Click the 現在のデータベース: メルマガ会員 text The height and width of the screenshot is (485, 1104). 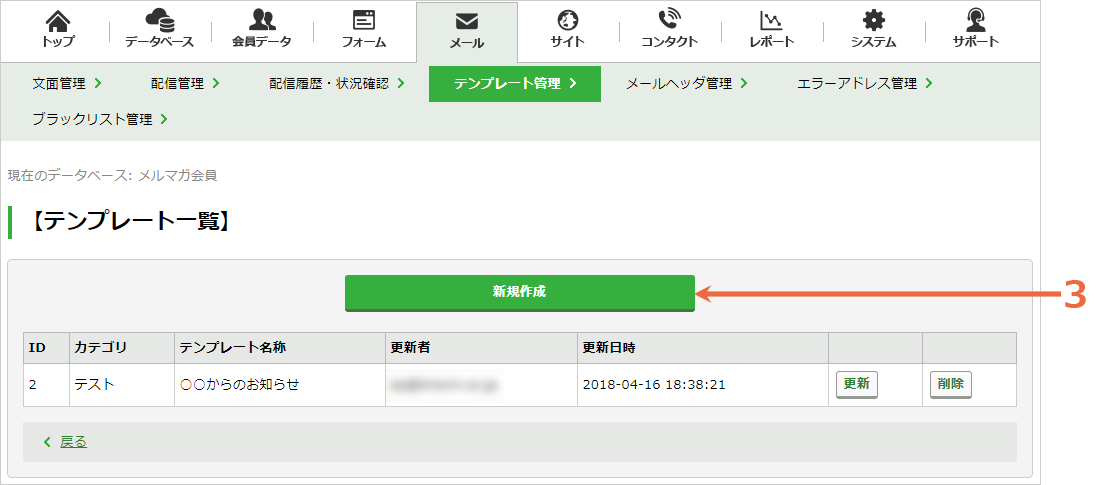tap(112, 175)
